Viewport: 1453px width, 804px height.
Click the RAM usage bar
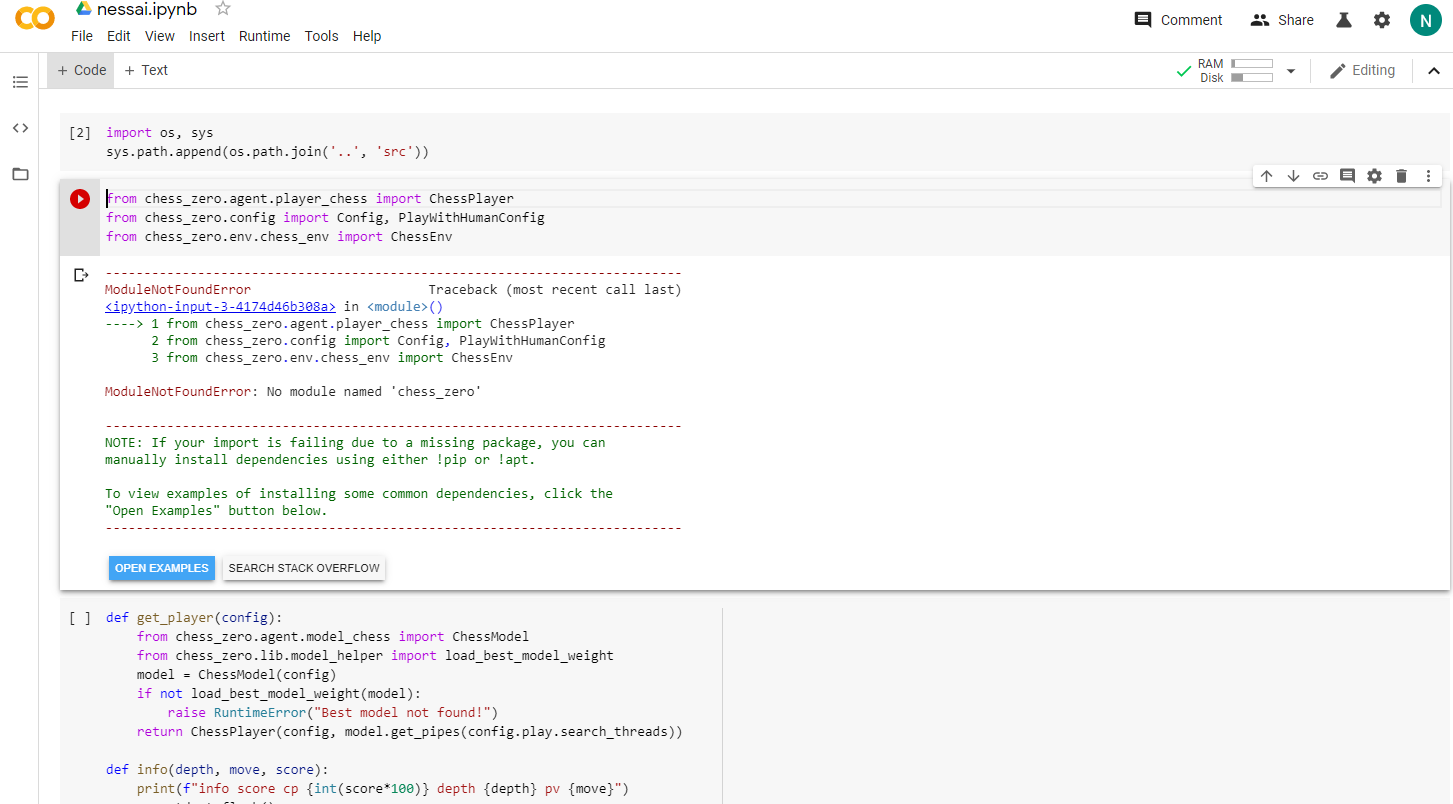[x=1252, y=64]
